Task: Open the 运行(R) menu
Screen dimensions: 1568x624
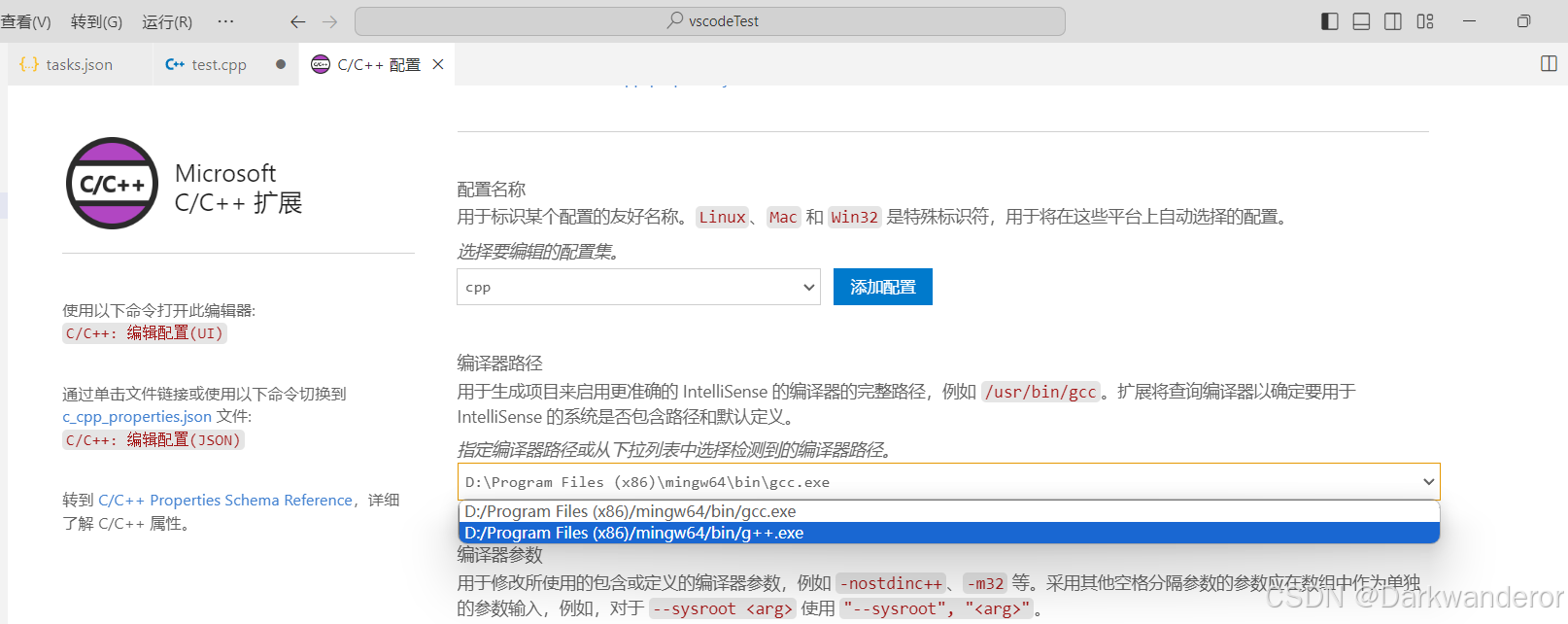Action: click(167, 21)
